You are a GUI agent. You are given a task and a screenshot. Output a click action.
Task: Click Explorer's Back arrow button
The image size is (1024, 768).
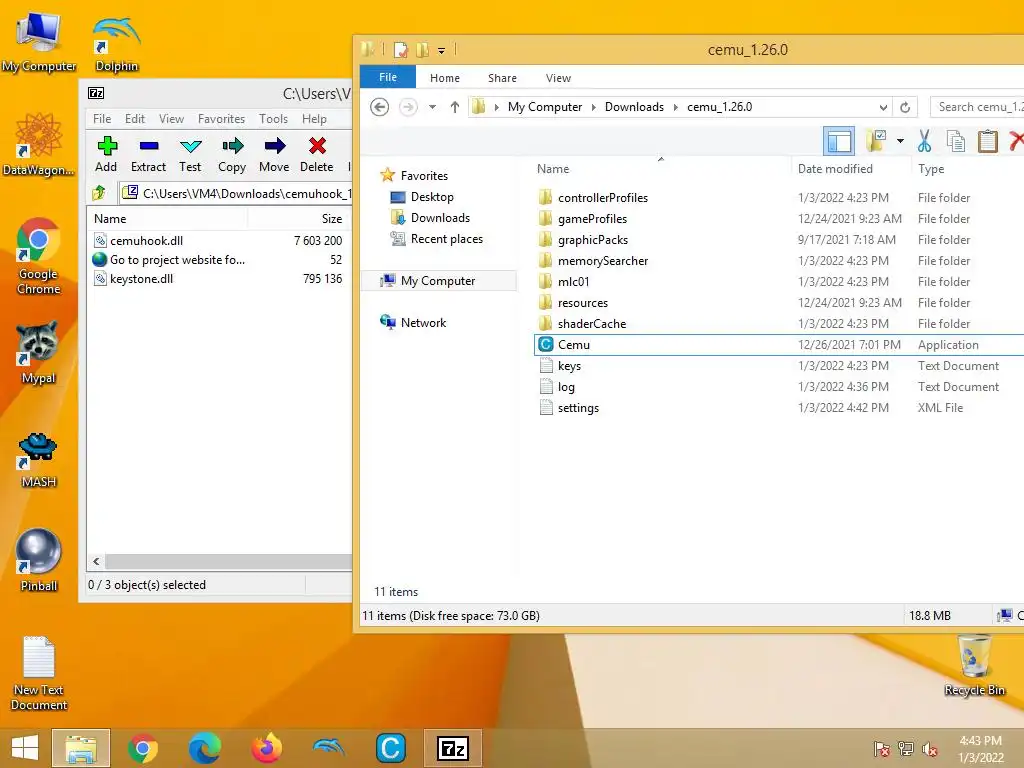pyautogui.click(x=379, y=106)
